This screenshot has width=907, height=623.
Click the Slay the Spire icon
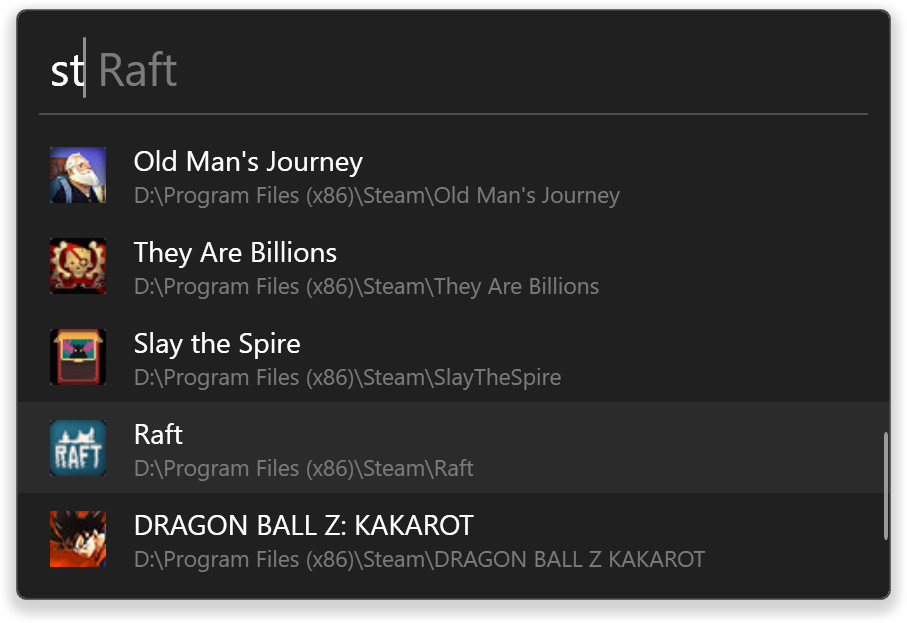[x=78, y=357]
